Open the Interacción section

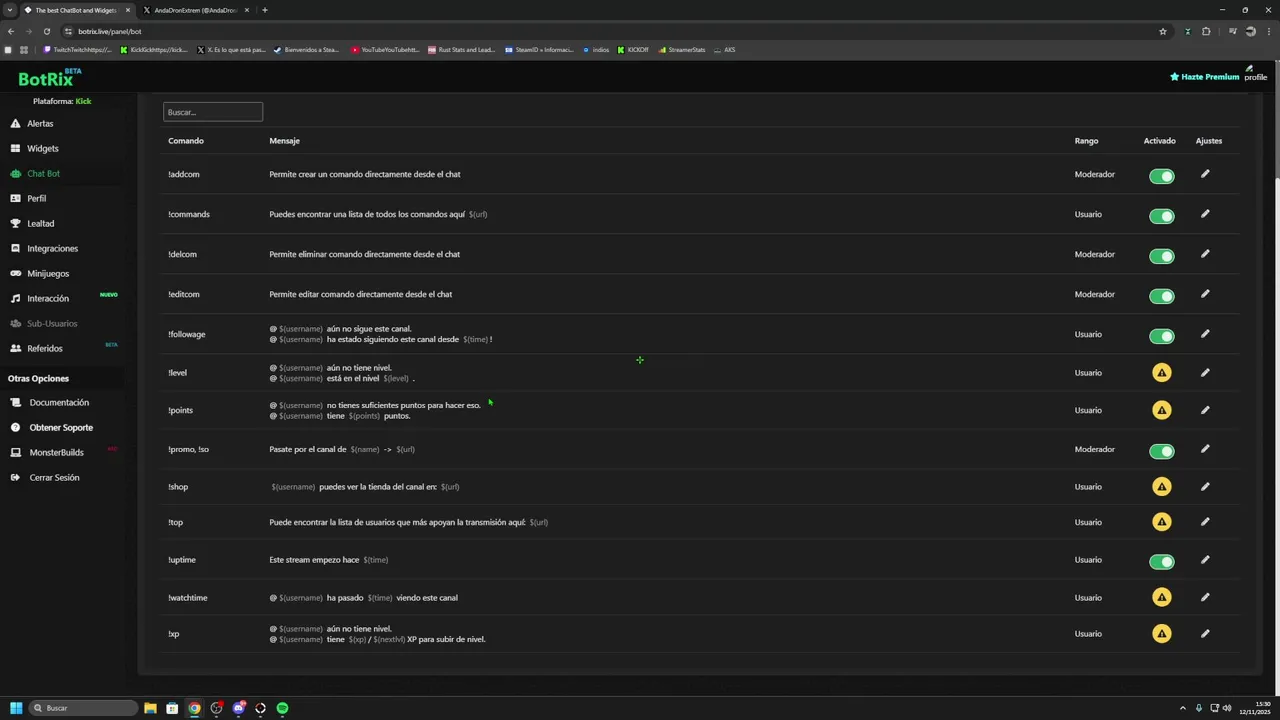(48, 298)
